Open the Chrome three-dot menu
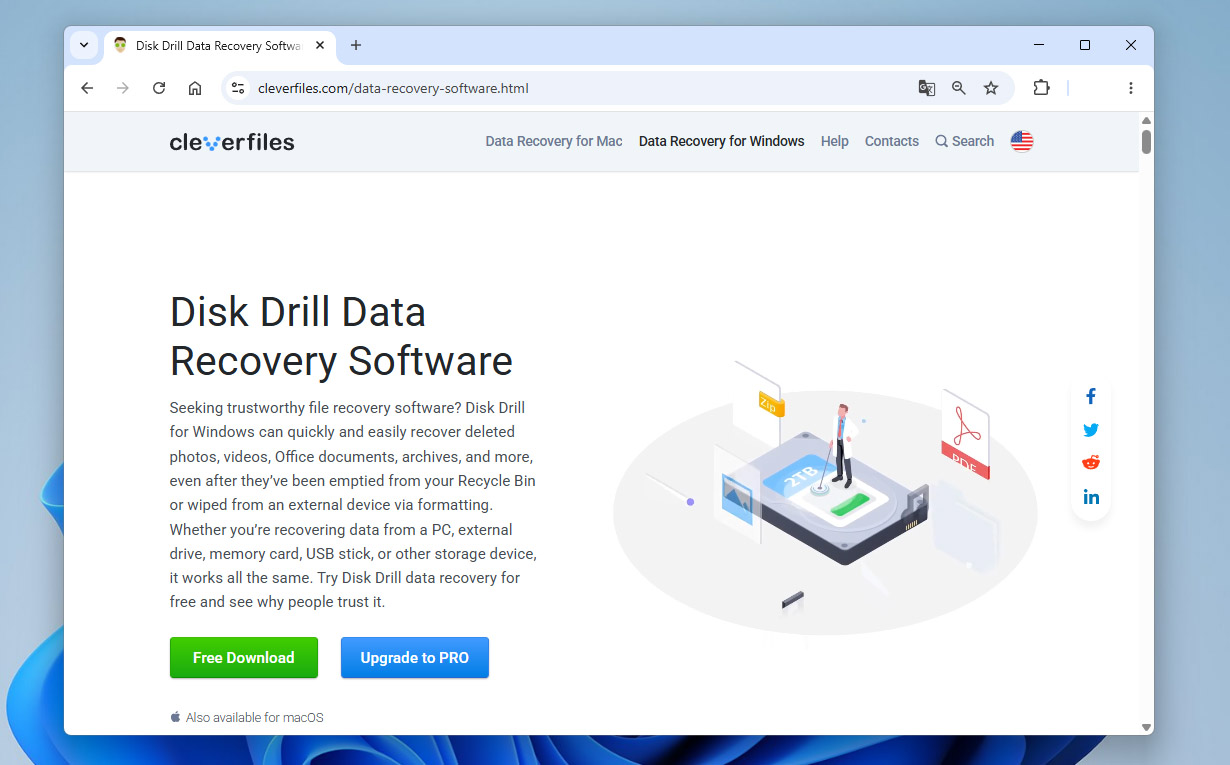This screenshot has height=765, width=1230. (x=1131, y=88)
